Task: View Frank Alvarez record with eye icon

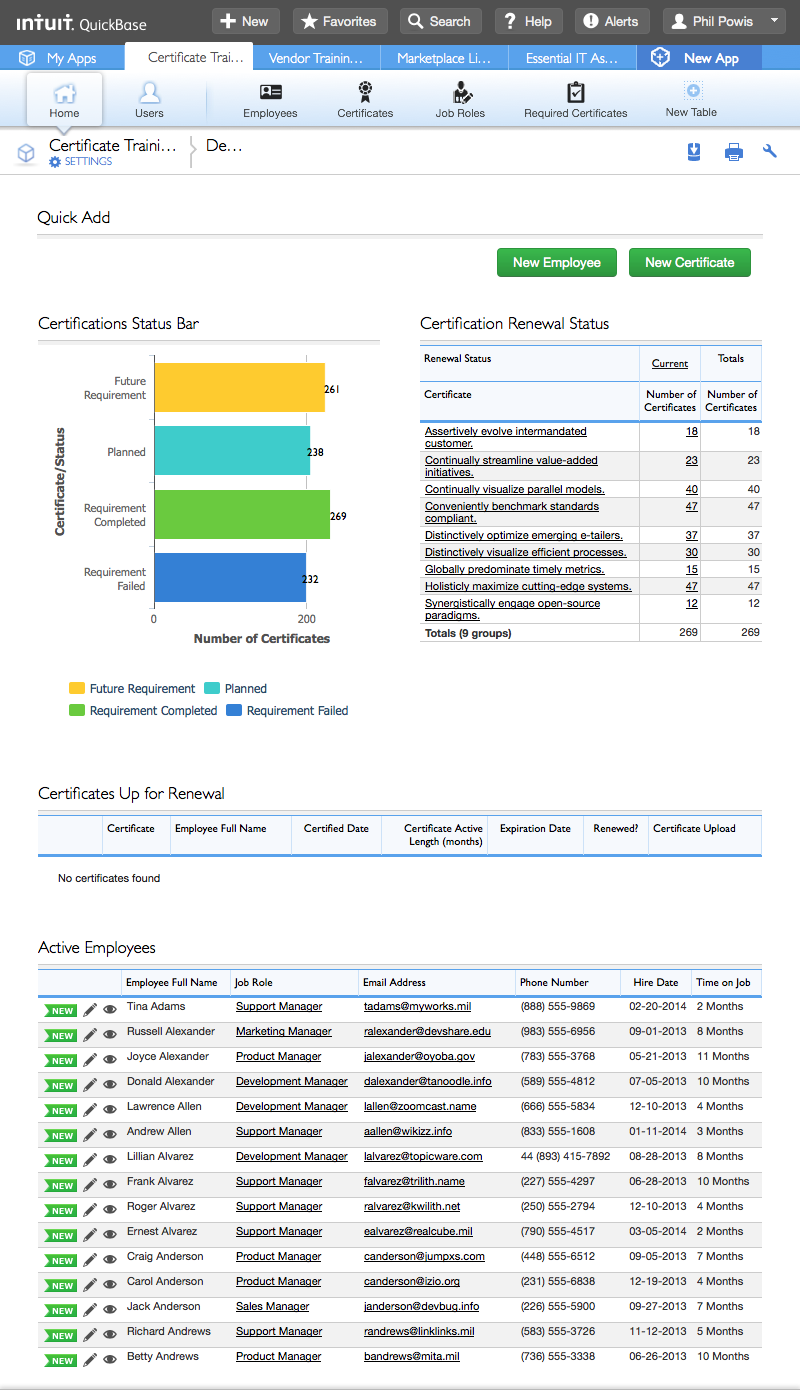Action: (110, 1185)
